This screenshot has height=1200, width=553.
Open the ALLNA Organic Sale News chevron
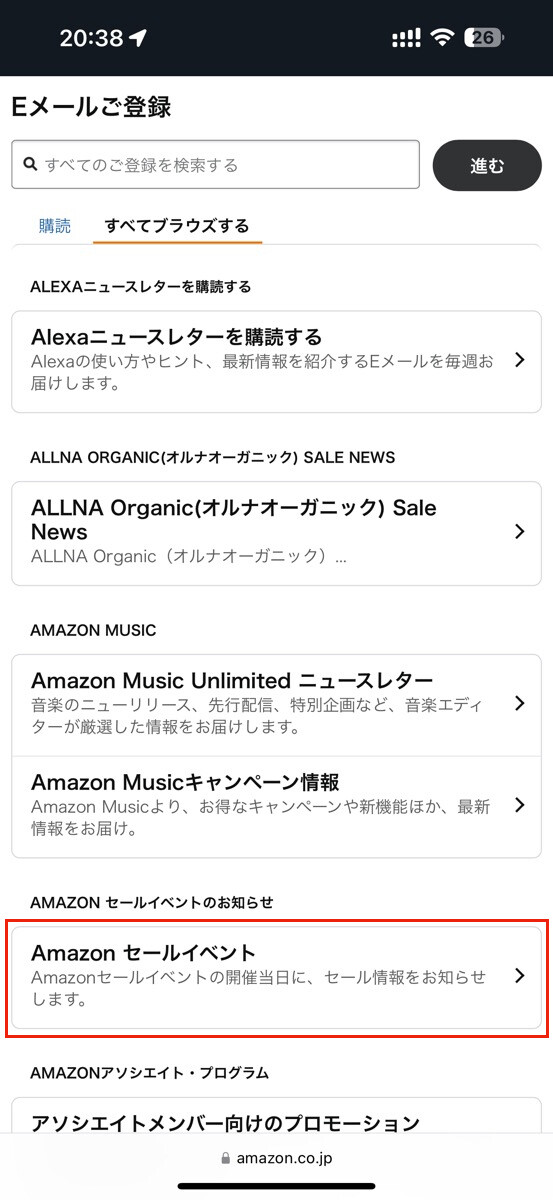[519, 532]
